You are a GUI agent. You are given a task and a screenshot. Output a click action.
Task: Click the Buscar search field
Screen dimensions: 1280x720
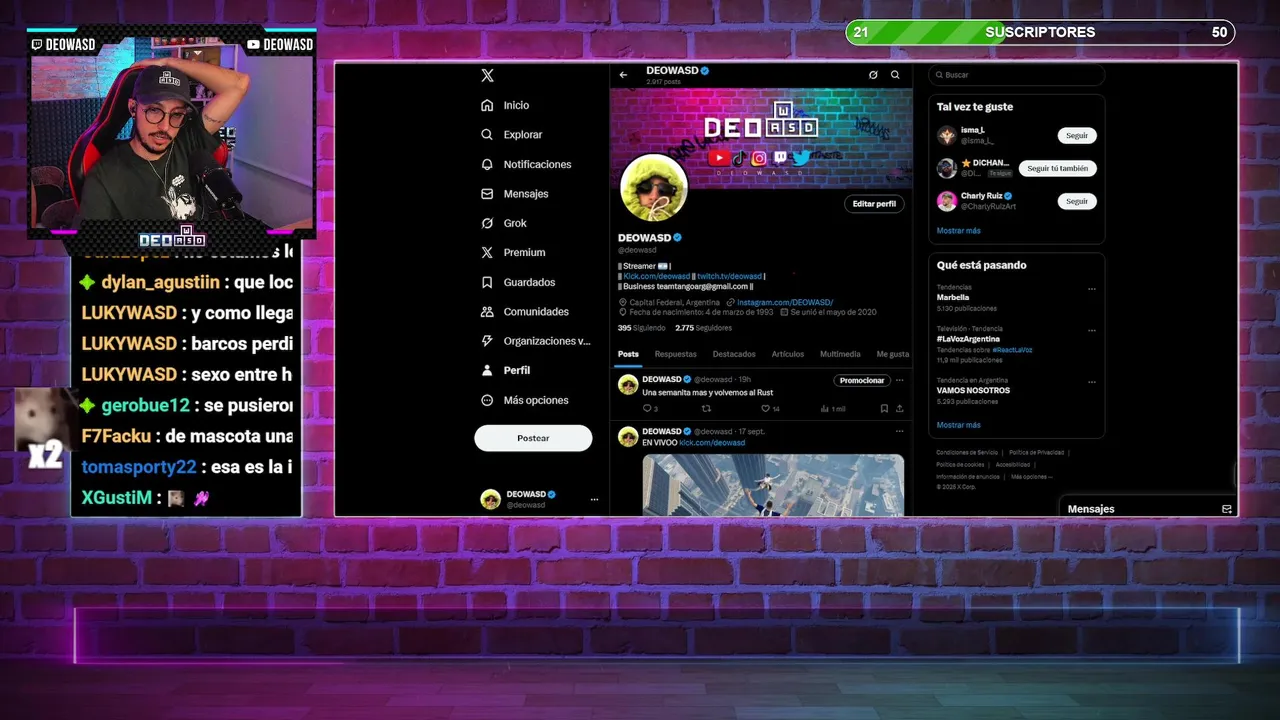point(1017,75)
